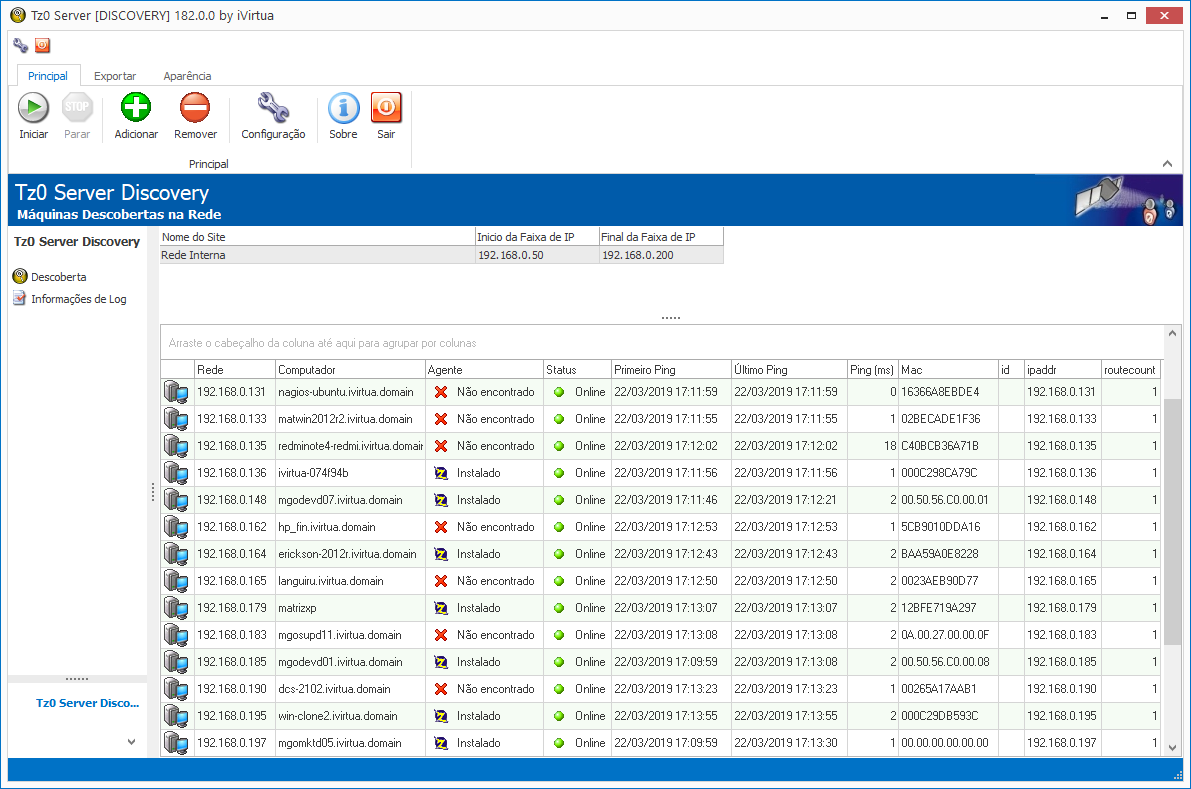The image size is (1191, 789).
Task: Select computer icon for row 192.168.0.131
Action: click(x=176, y=392)
